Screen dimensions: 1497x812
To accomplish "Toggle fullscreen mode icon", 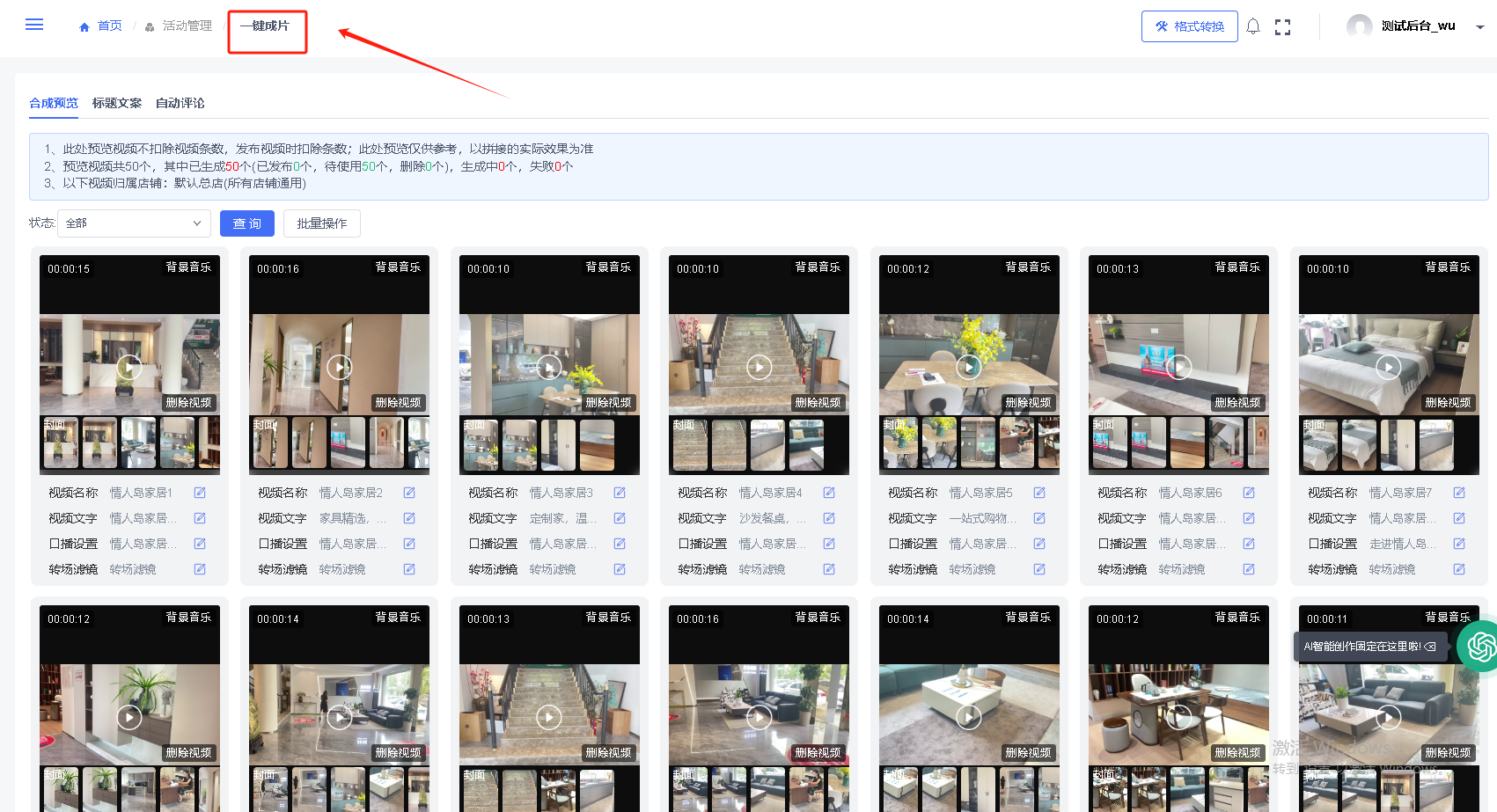I will [x=1282, y=27].
